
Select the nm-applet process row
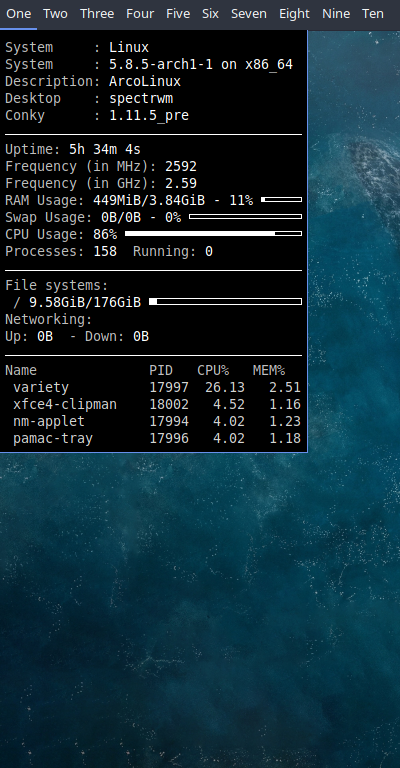coord(153,421)
